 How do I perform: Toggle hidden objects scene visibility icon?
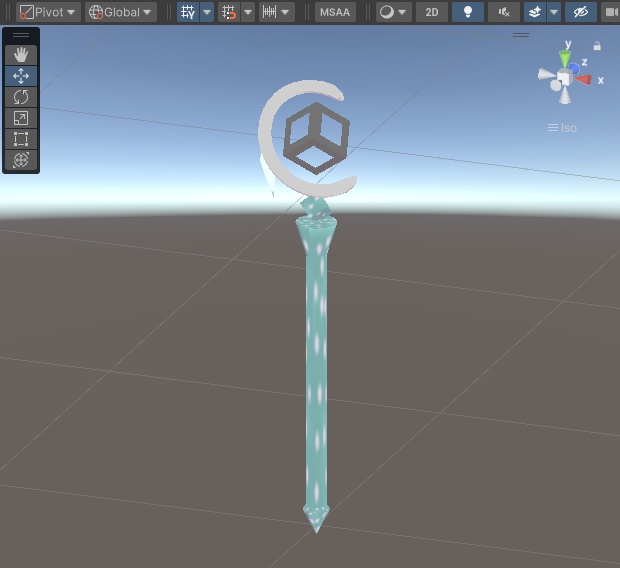tap(581, 12)
